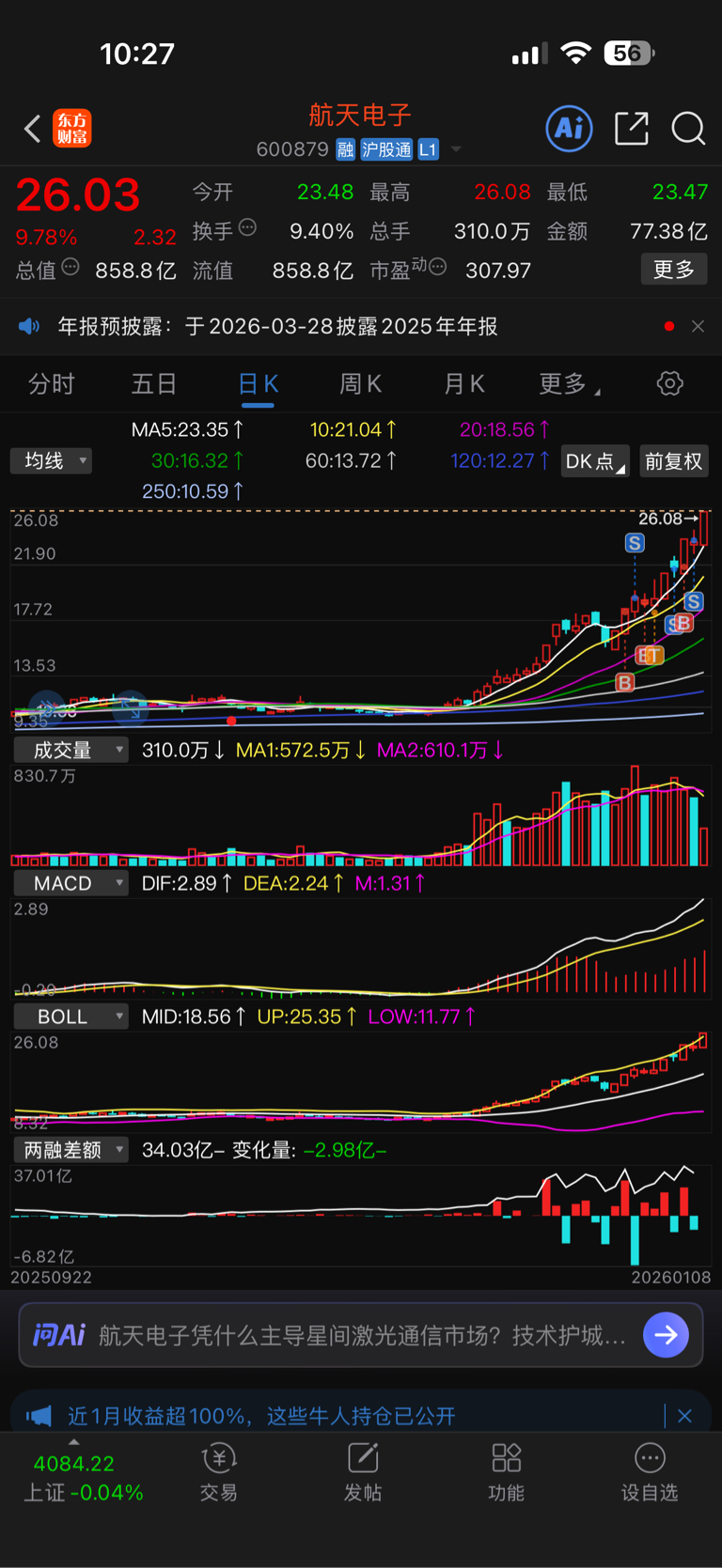Expand the stock code dropdown arrow
The height and width of the screenshot is (1568, 722).
456,149
